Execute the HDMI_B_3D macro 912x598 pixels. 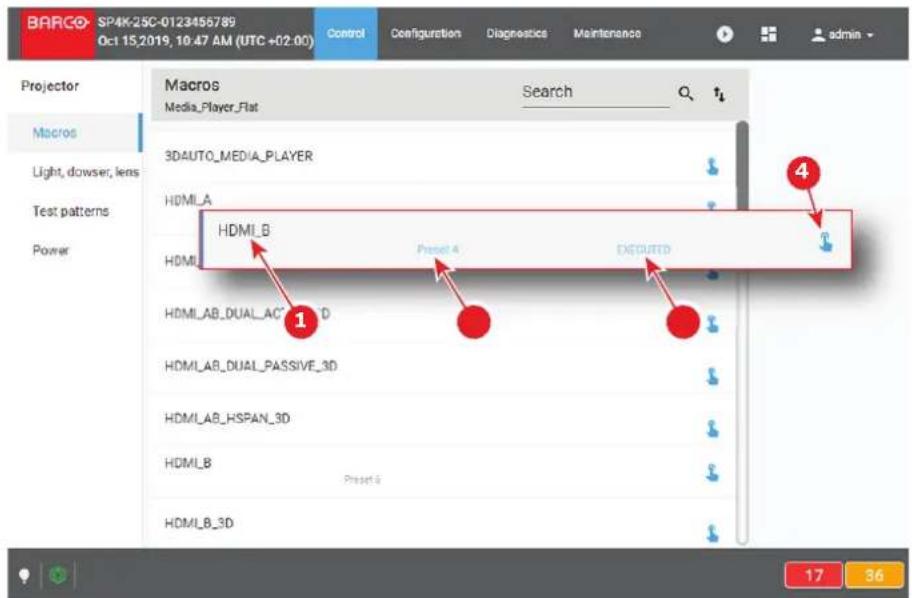pos(712,532)
